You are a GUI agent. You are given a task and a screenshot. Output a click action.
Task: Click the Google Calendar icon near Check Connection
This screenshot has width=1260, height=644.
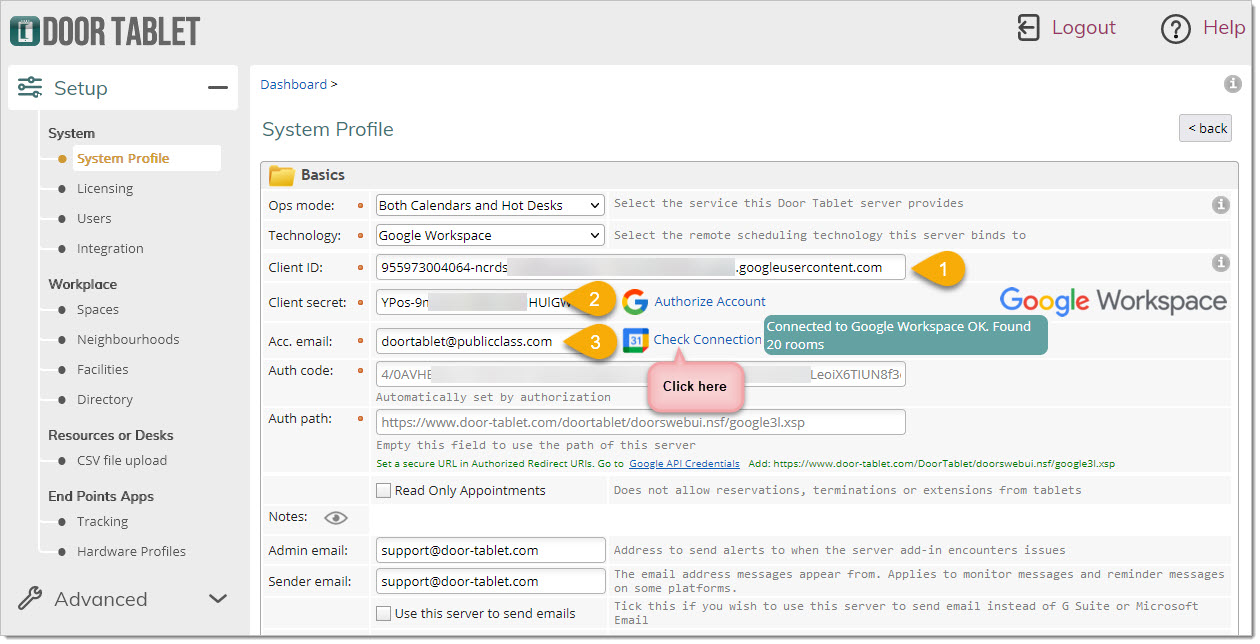pos(635,340)
